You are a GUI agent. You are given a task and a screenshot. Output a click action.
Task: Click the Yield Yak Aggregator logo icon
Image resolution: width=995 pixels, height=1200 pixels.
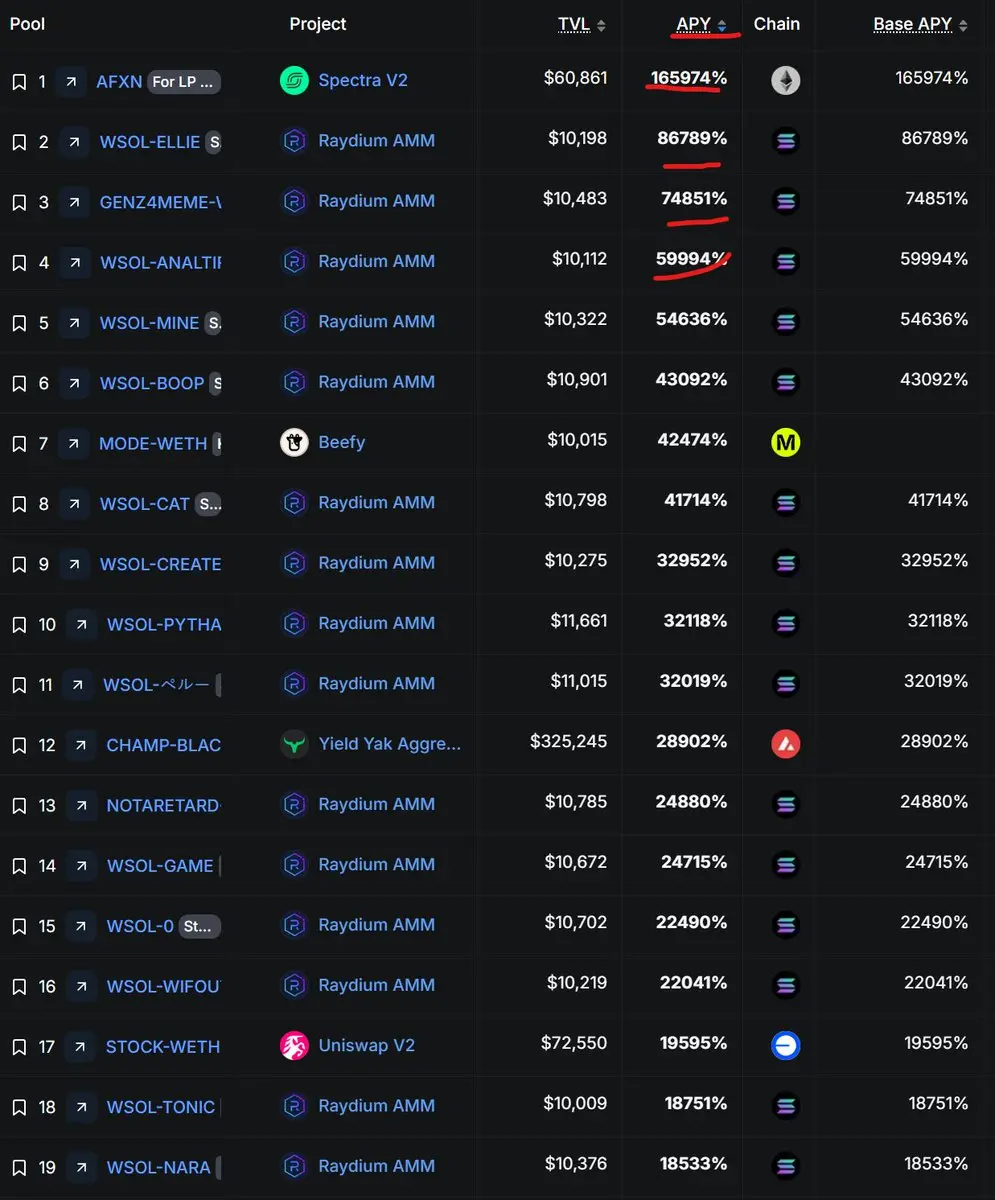pos(294,744)
